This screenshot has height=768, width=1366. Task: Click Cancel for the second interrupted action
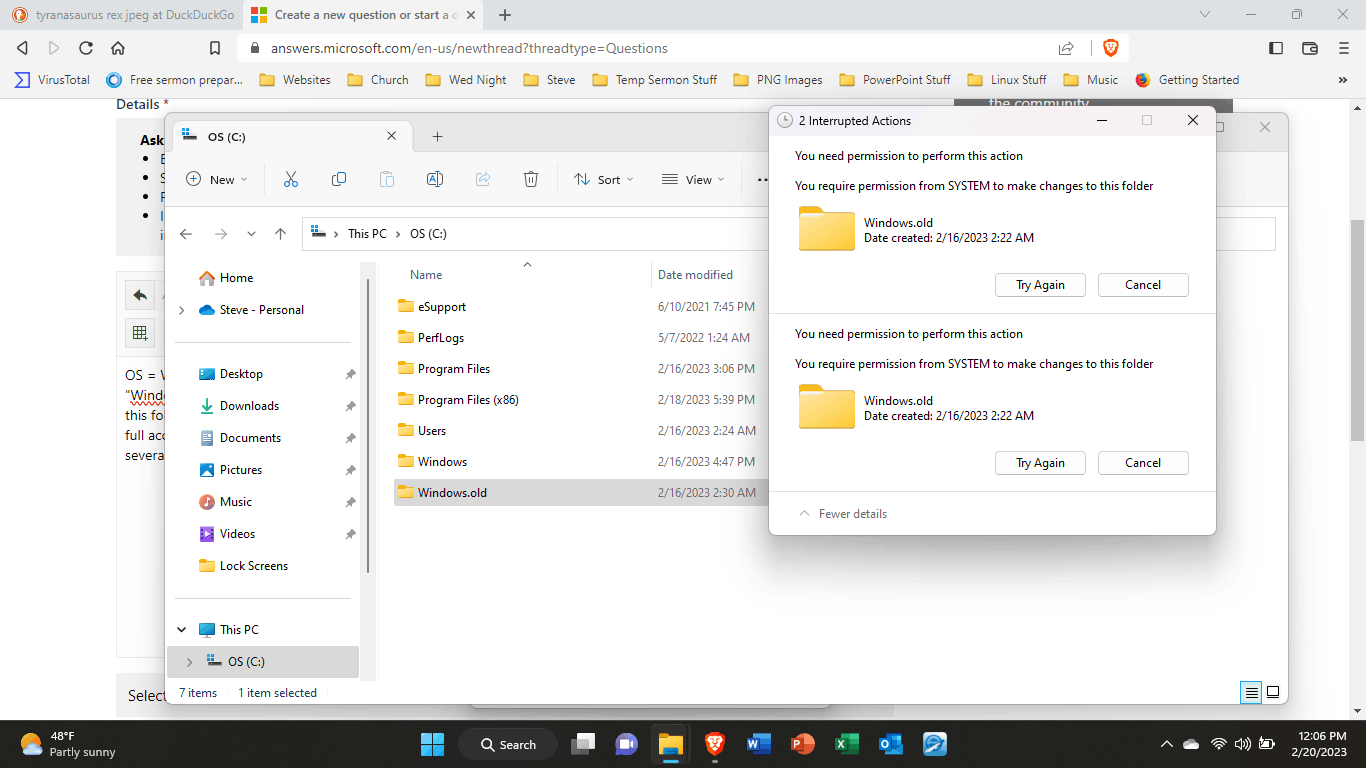coord(1143,463)
